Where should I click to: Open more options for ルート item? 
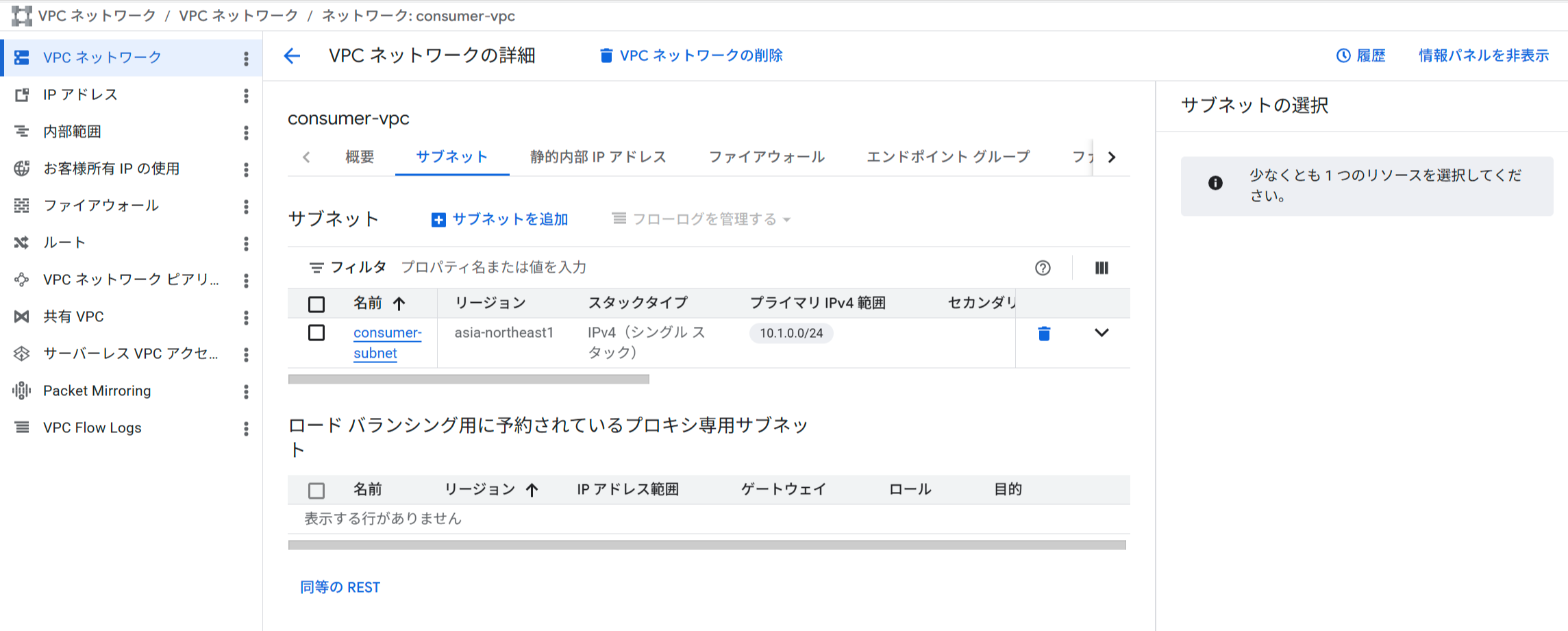(x=246, y=244)
